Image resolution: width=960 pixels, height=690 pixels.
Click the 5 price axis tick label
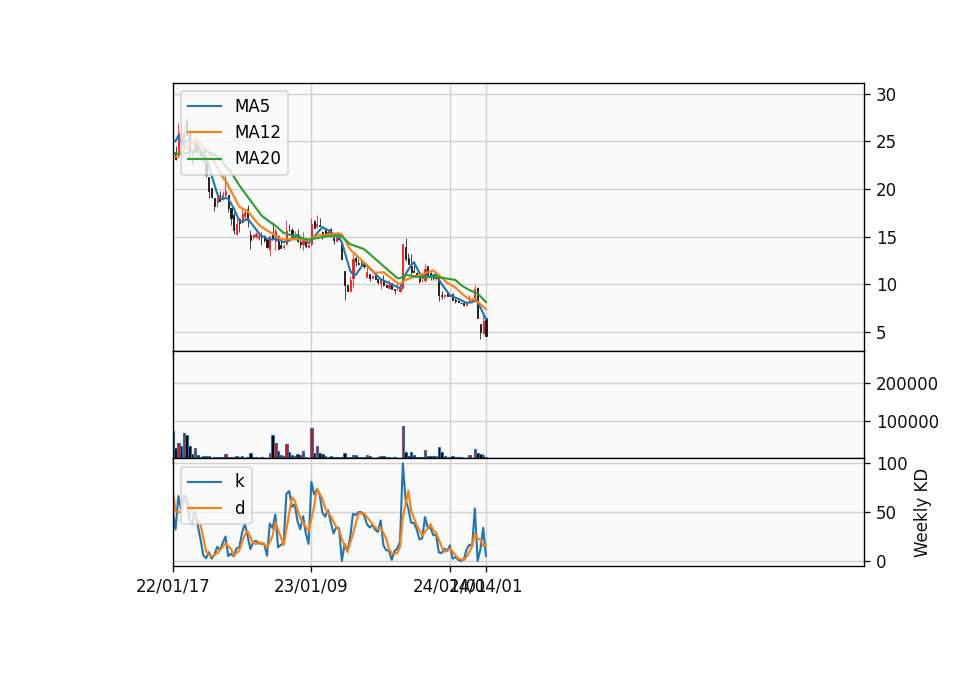click(881, 333)
